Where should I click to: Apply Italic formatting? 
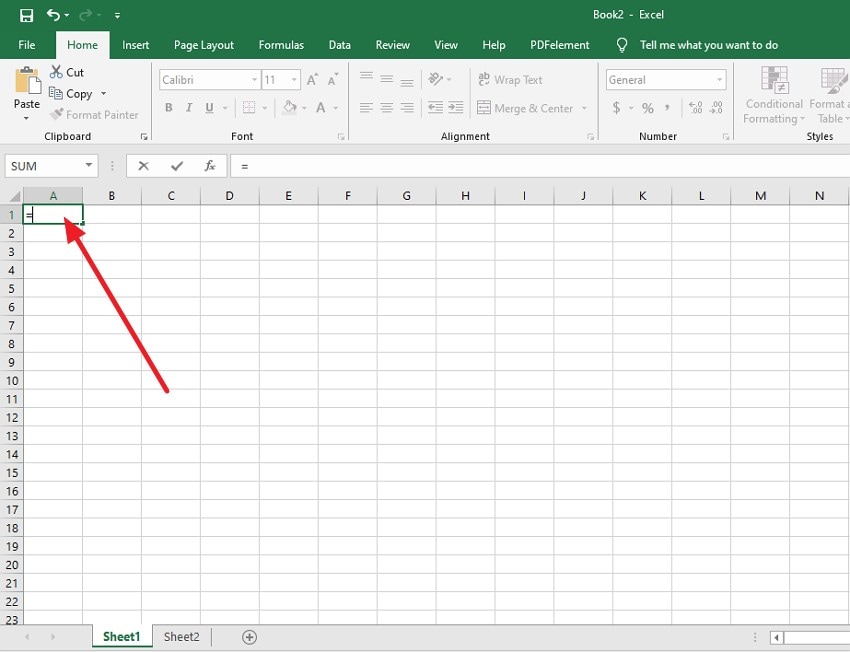[188, 107]
